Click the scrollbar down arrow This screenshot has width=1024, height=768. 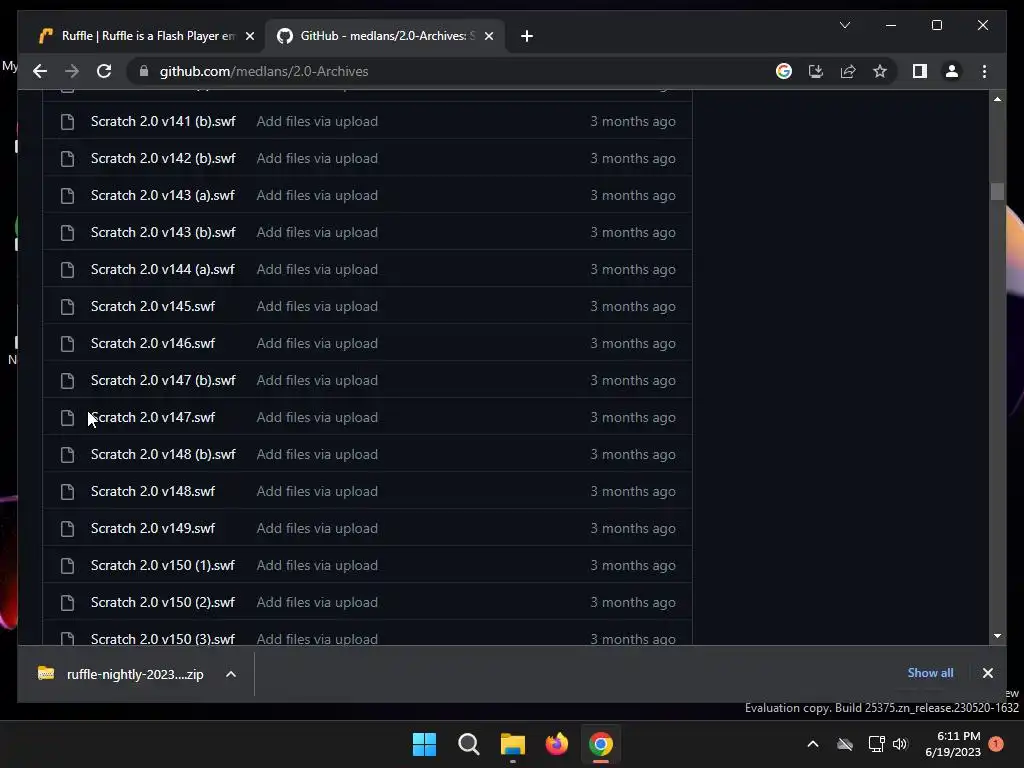coord(997,636)
